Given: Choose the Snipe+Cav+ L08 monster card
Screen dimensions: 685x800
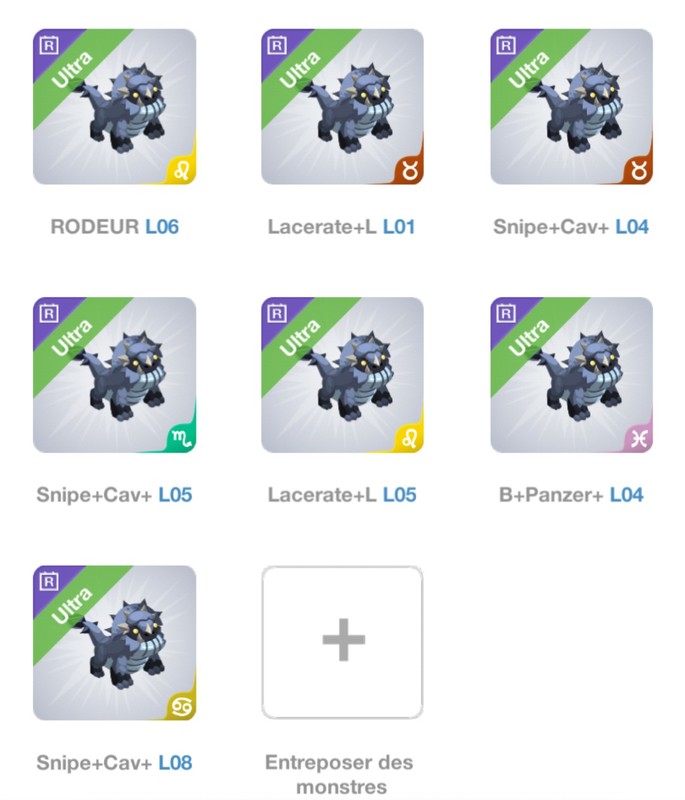Looking at the screenshot, I should [x=114, y=643].
